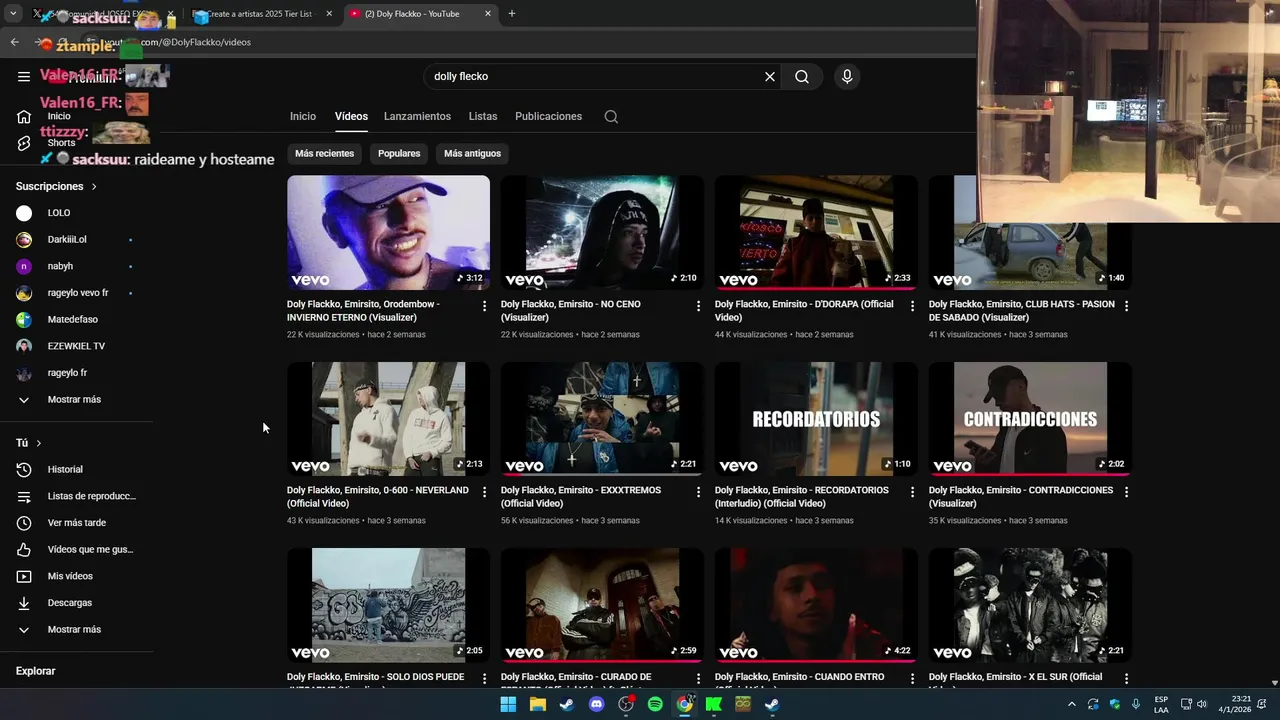Viewport: 1280px width, 720px height.
Task: Switch to the Publicaciones tab
Action: (x=548, y=116)
